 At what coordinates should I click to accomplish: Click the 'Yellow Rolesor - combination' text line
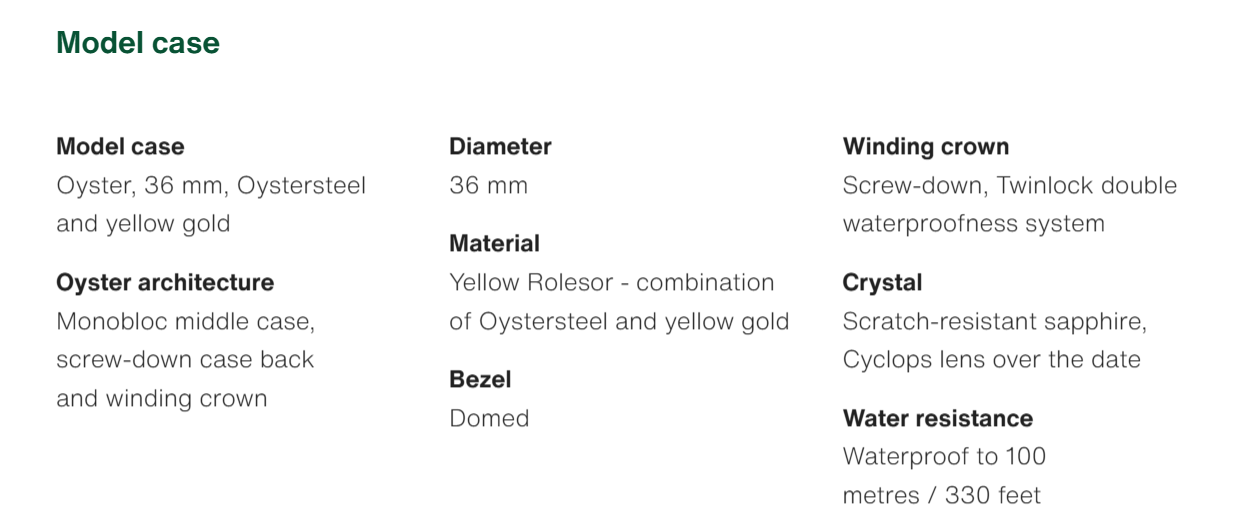click(612, 282)
